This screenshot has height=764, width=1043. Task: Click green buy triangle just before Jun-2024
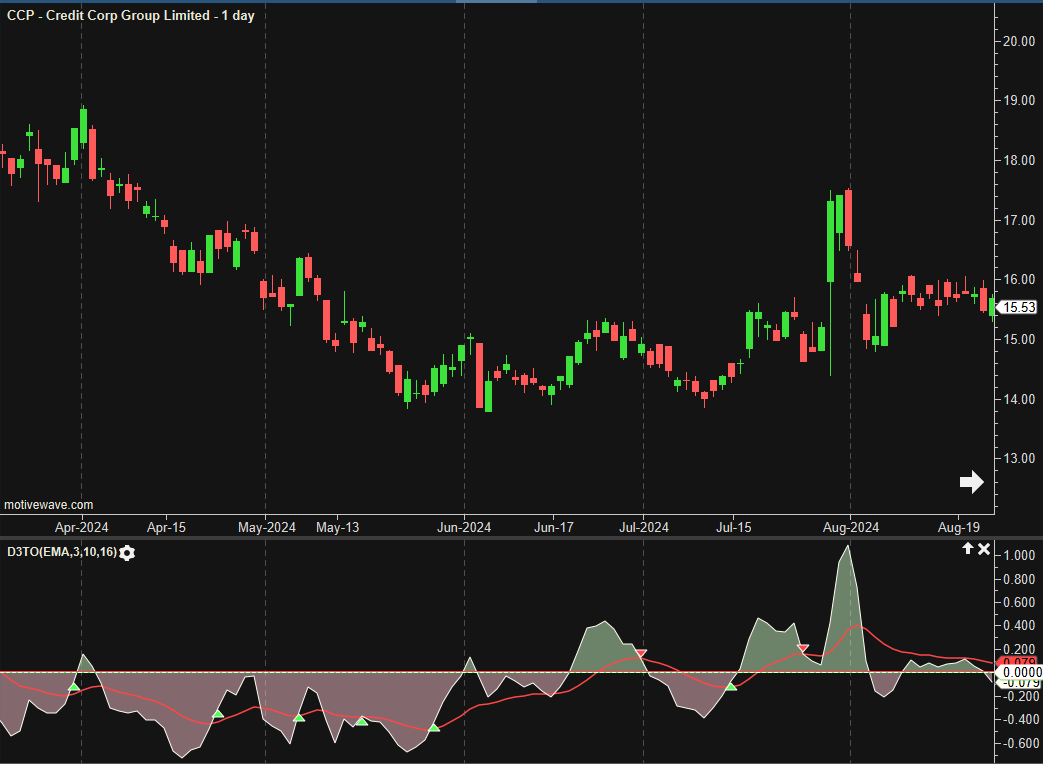click(434, 727)
